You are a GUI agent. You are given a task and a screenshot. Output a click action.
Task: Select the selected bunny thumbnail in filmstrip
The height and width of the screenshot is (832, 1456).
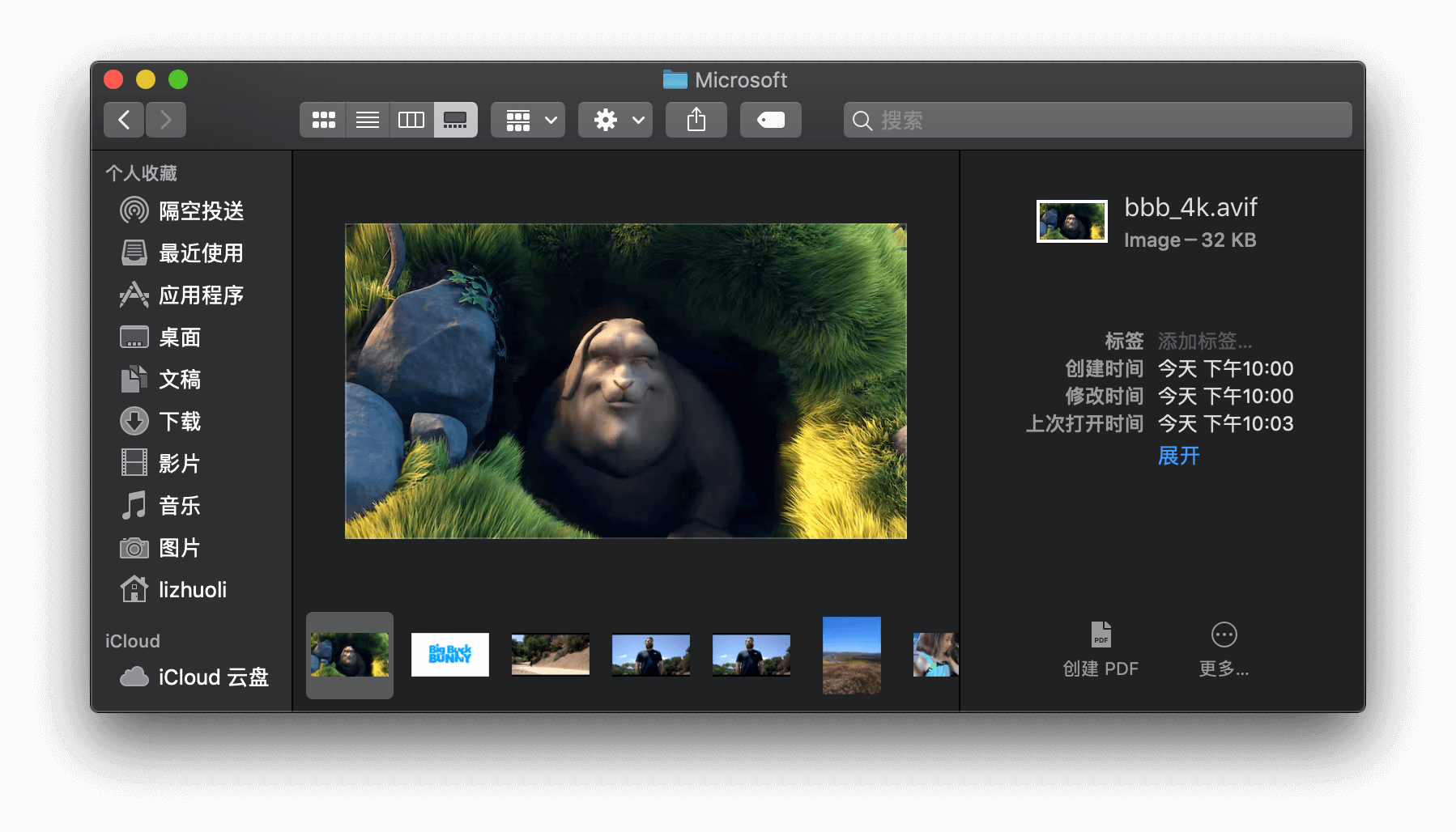pos(350,655)
